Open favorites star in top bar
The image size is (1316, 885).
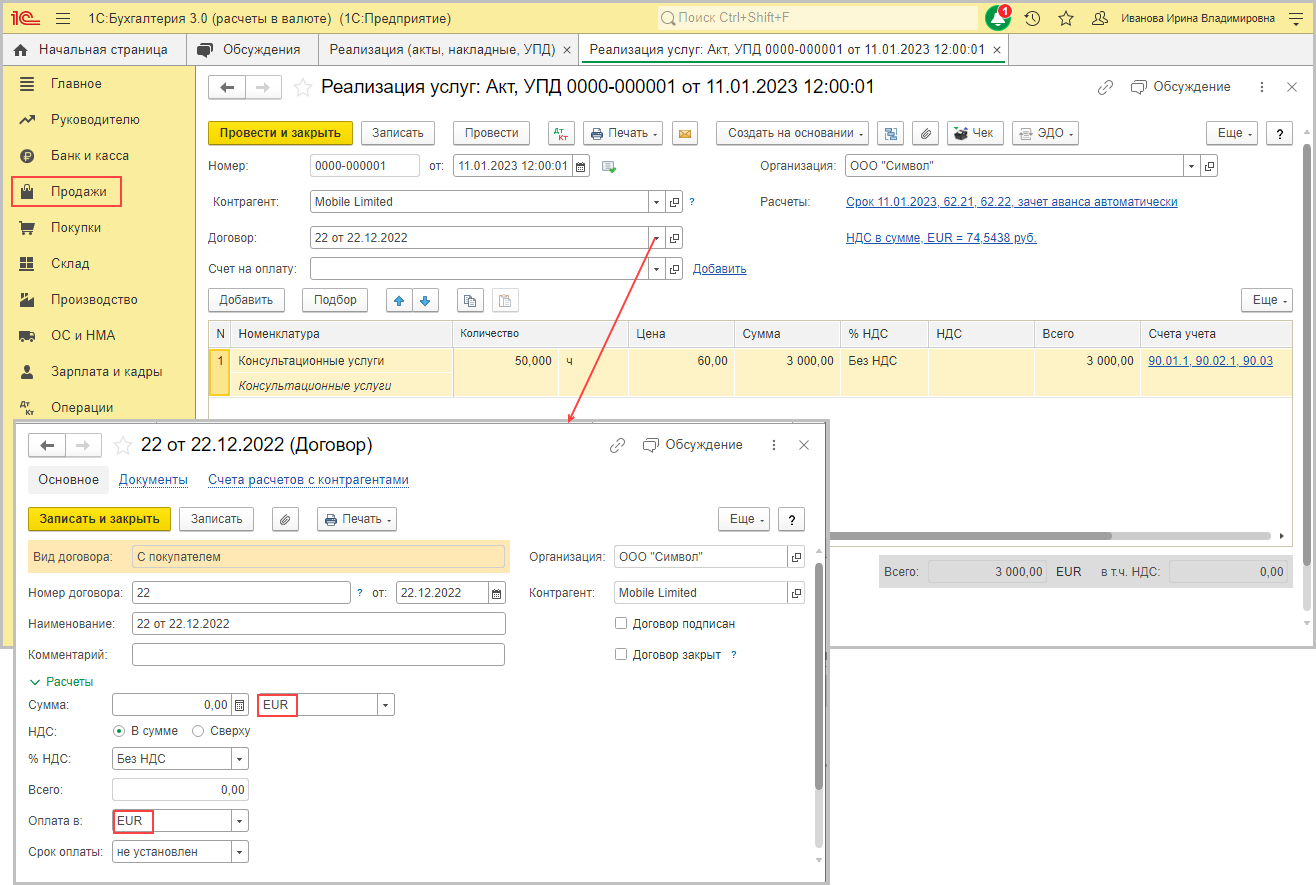pos(1066,18)
